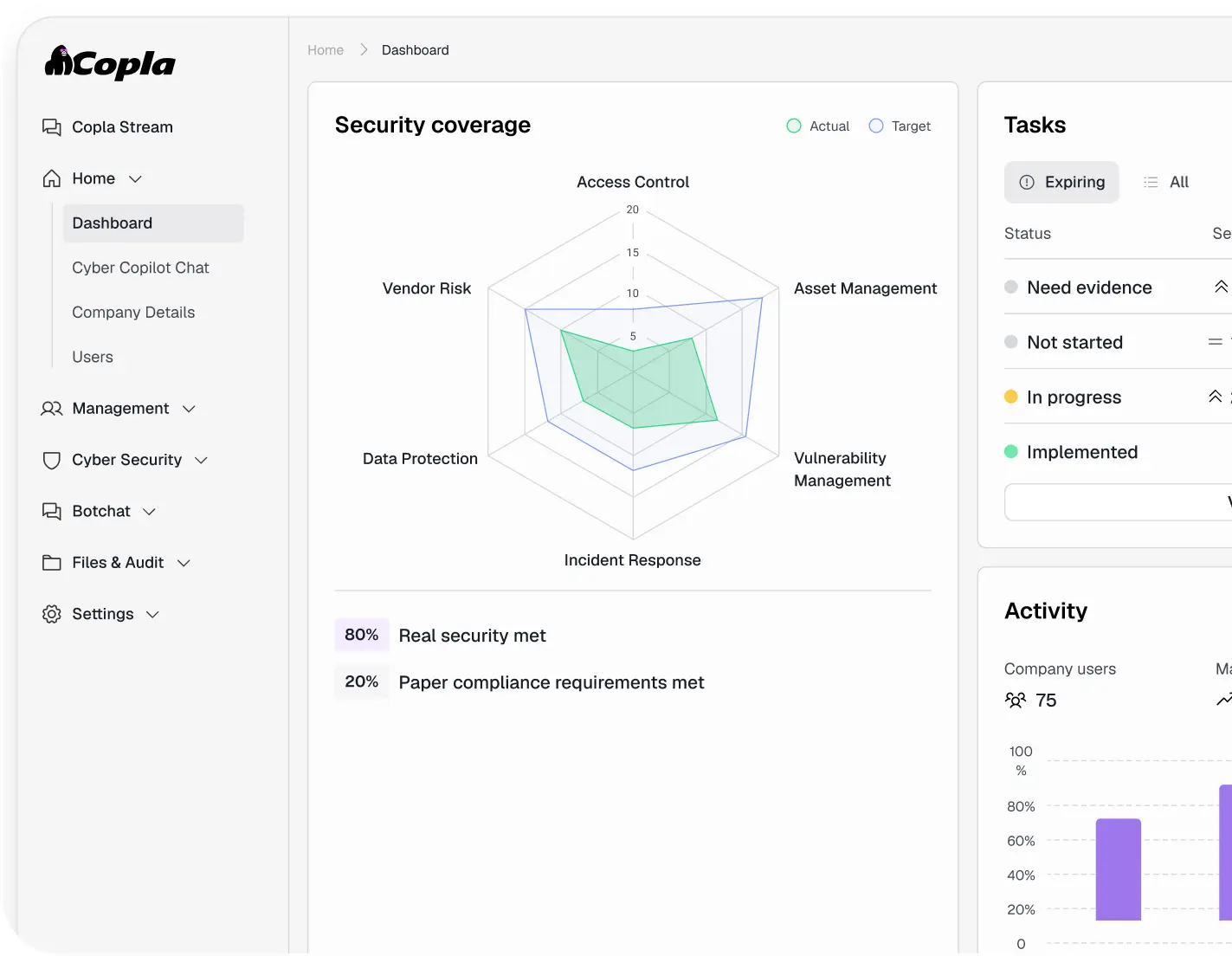Click the Home house icon

click(x=52, y=178)
